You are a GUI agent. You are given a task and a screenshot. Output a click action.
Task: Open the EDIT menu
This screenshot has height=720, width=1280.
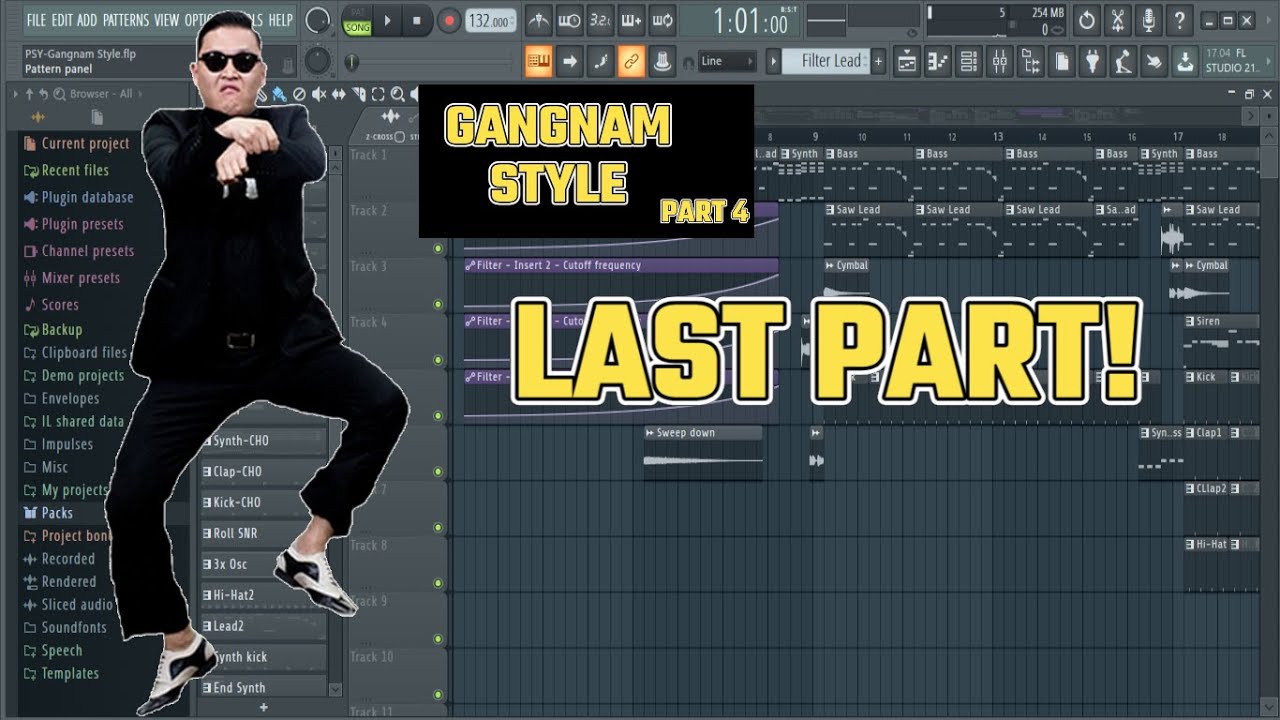point(62,20)
